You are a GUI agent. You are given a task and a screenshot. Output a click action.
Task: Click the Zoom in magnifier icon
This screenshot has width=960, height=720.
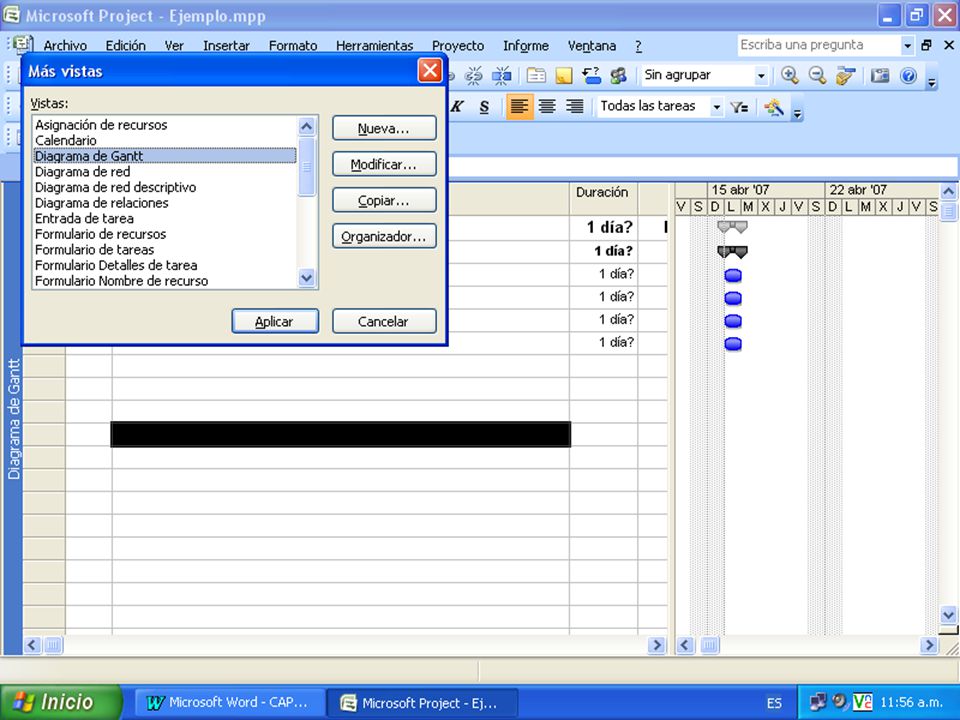(790, 75)
